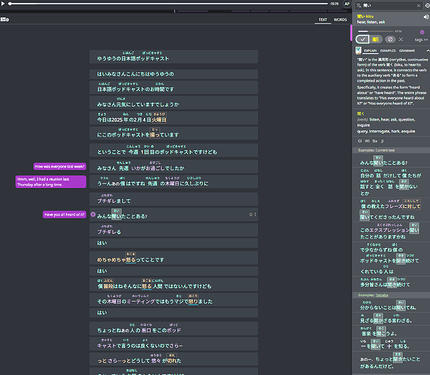
Task: Open the more options dots on the みんな聞いたことある row
Action: click(255, 214)
